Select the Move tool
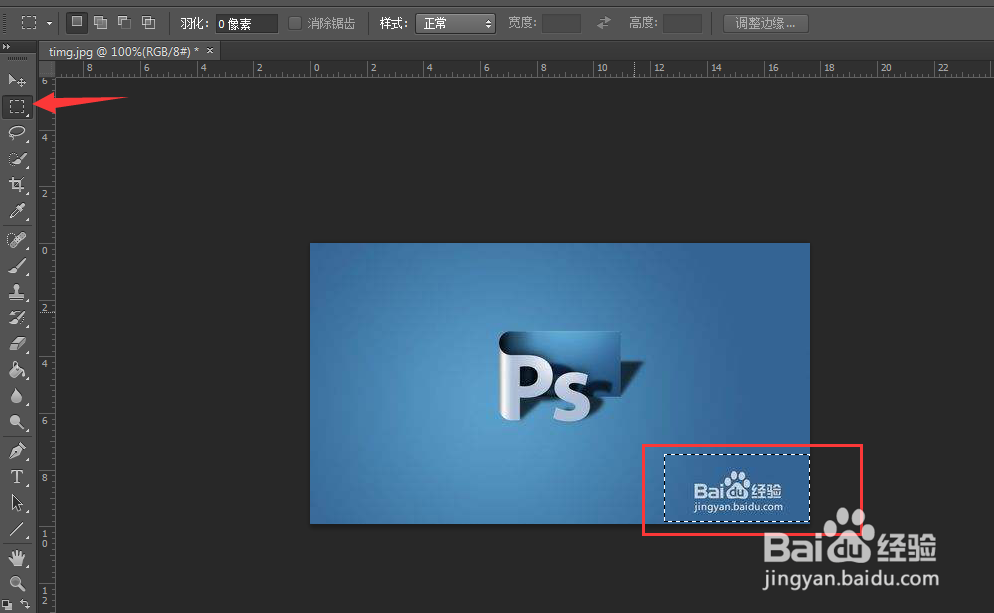This screenshot has height=613, width=994. [17, 80]
